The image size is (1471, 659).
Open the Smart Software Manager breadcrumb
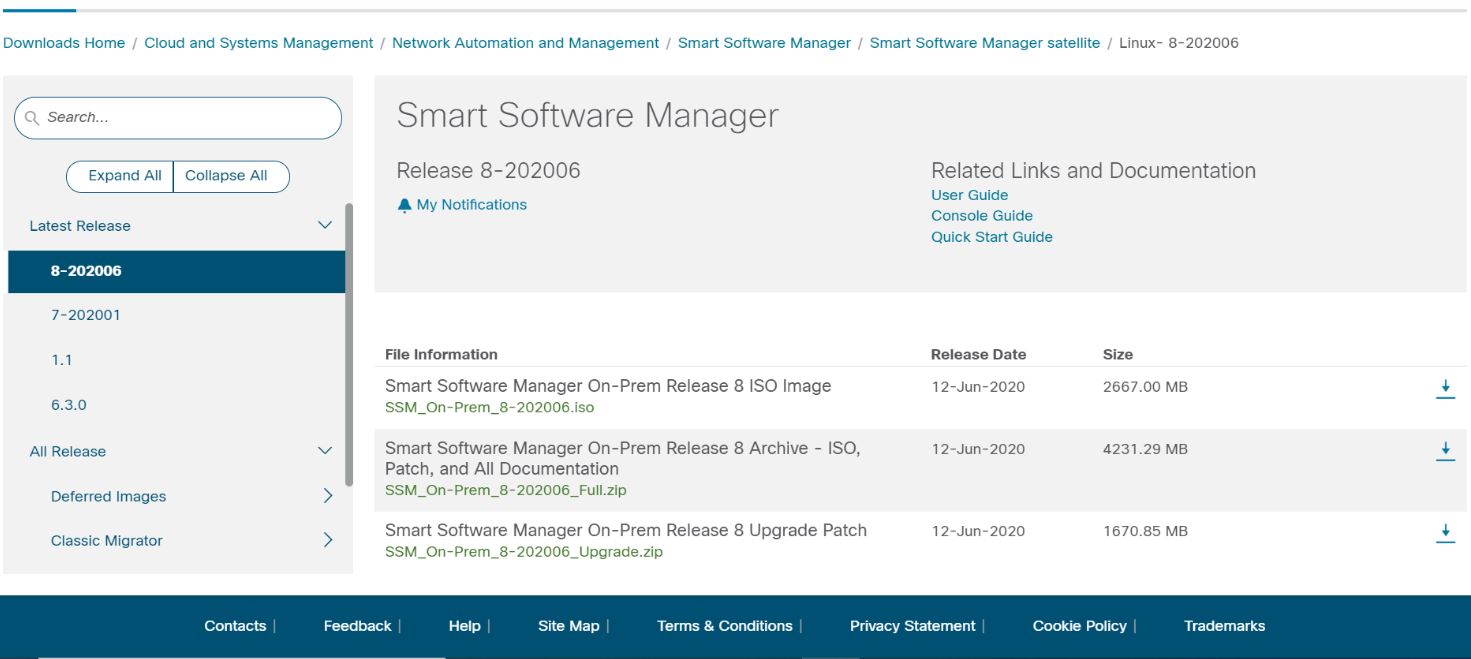pyautogui.click(x=764, y=43)
